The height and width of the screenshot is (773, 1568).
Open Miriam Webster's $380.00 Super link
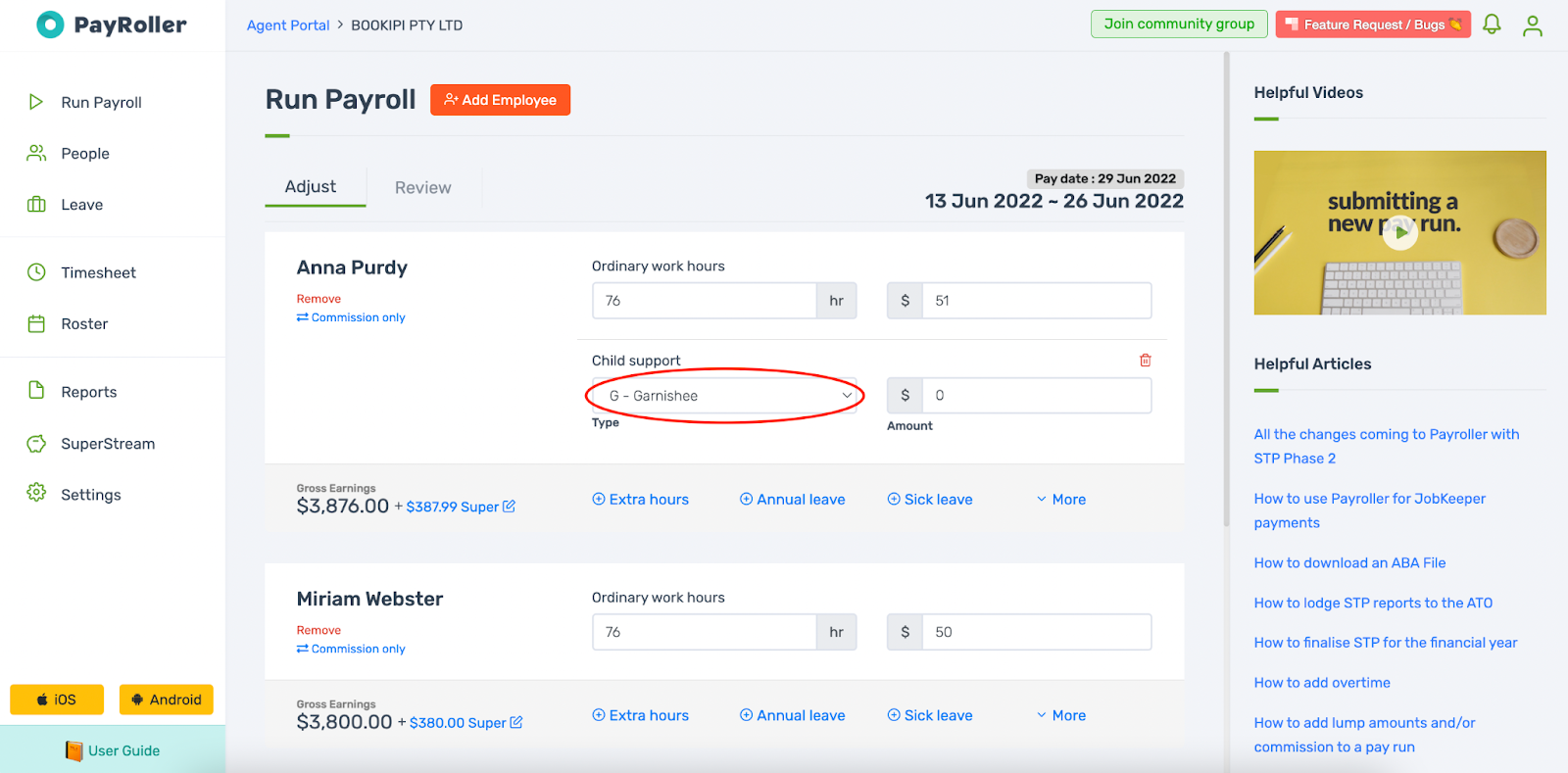tap(458, 723)
